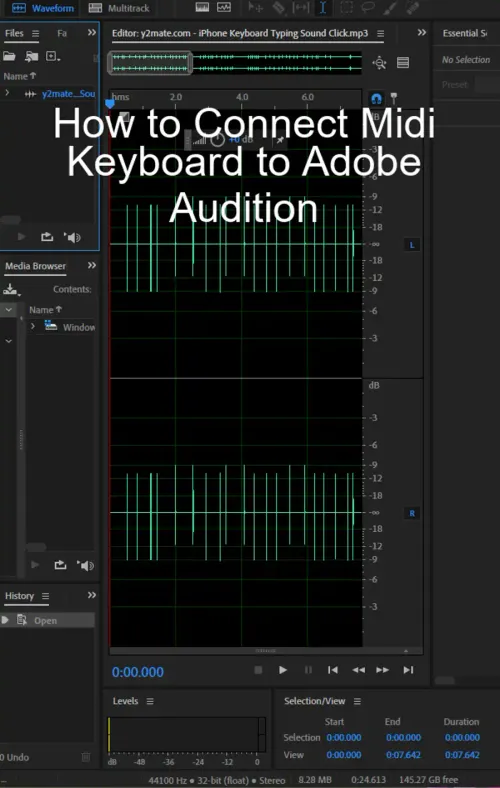Expand the History panel overflow chevrons
The image size is (500, 788).
coord(91,595)
